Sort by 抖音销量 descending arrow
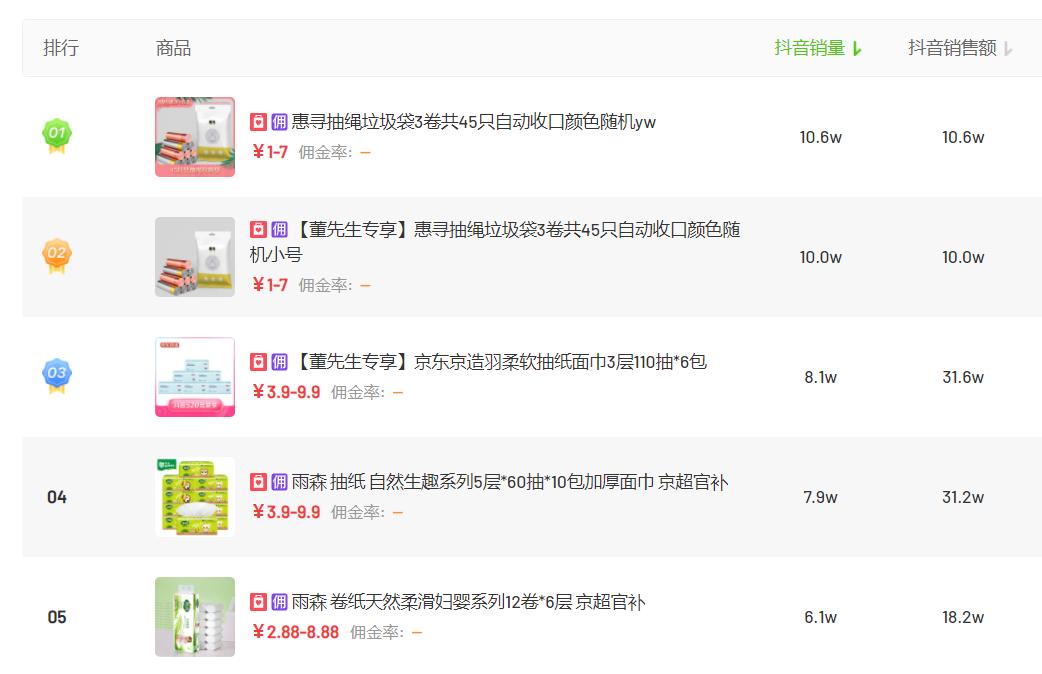This screenshot has width=1042, height=674. [857, 49]
